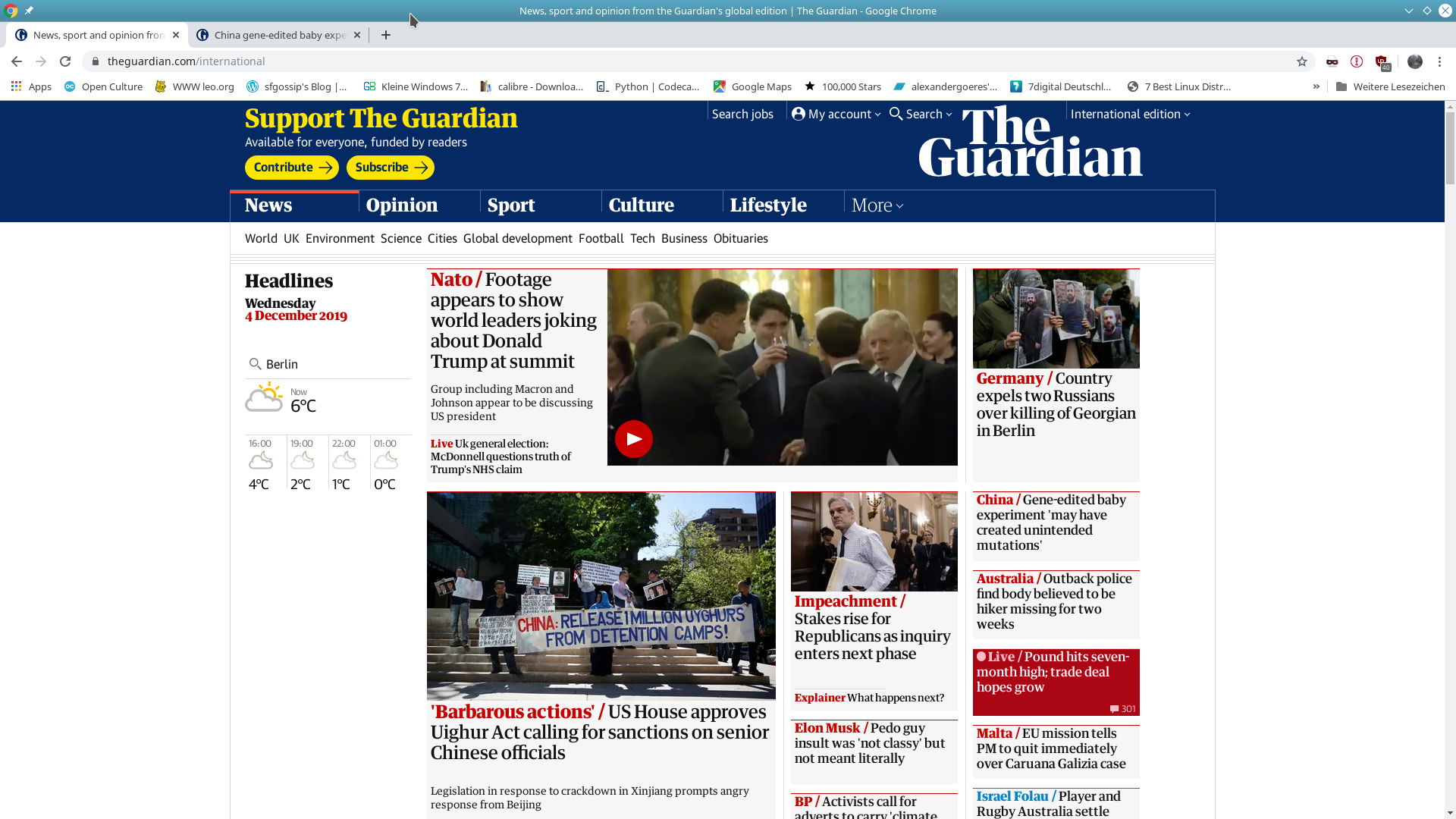This screenshot has width=1456, height=819.
Task: Click the weather location search icon
Action: click(x=255, y=364)
